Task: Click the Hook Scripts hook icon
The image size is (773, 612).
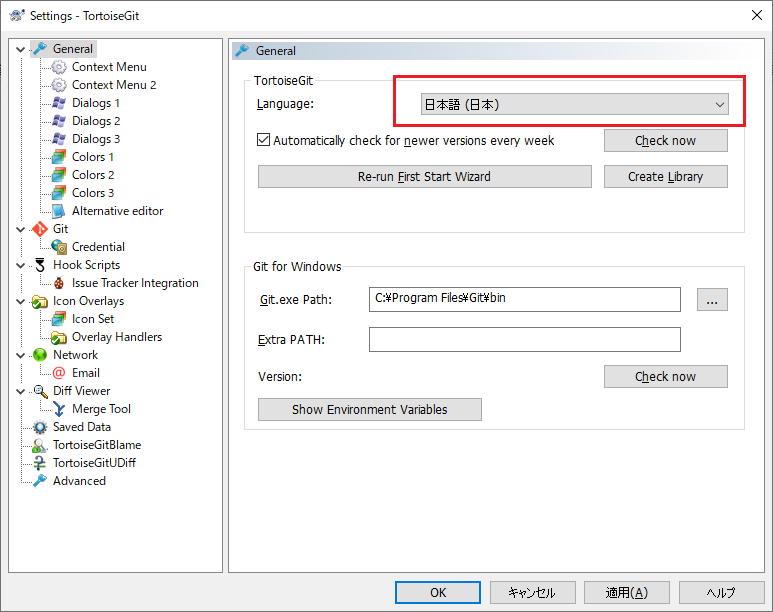Action: (x=40, y=265)
